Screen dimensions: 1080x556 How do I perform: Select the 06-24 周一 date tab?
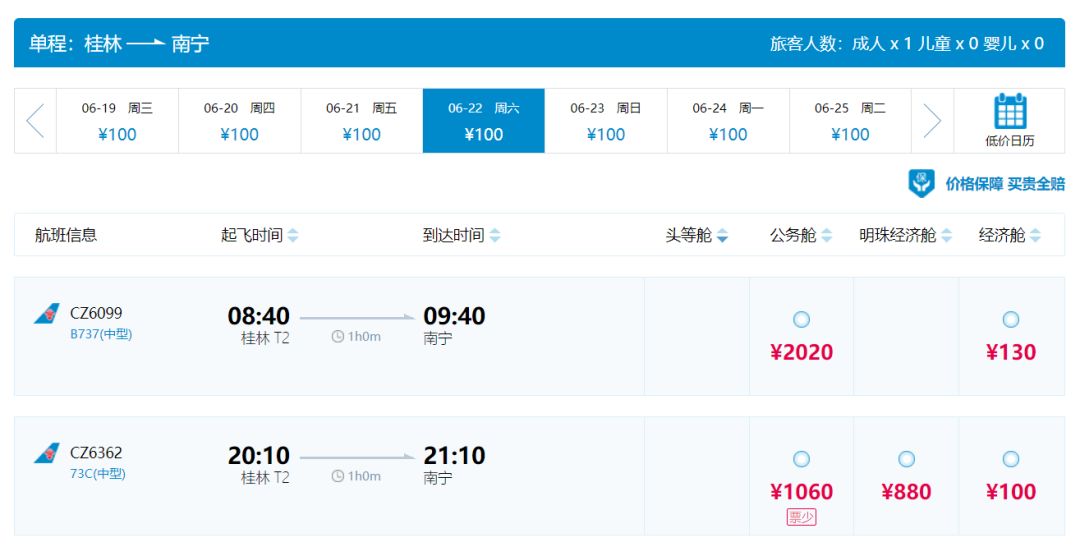728,121
